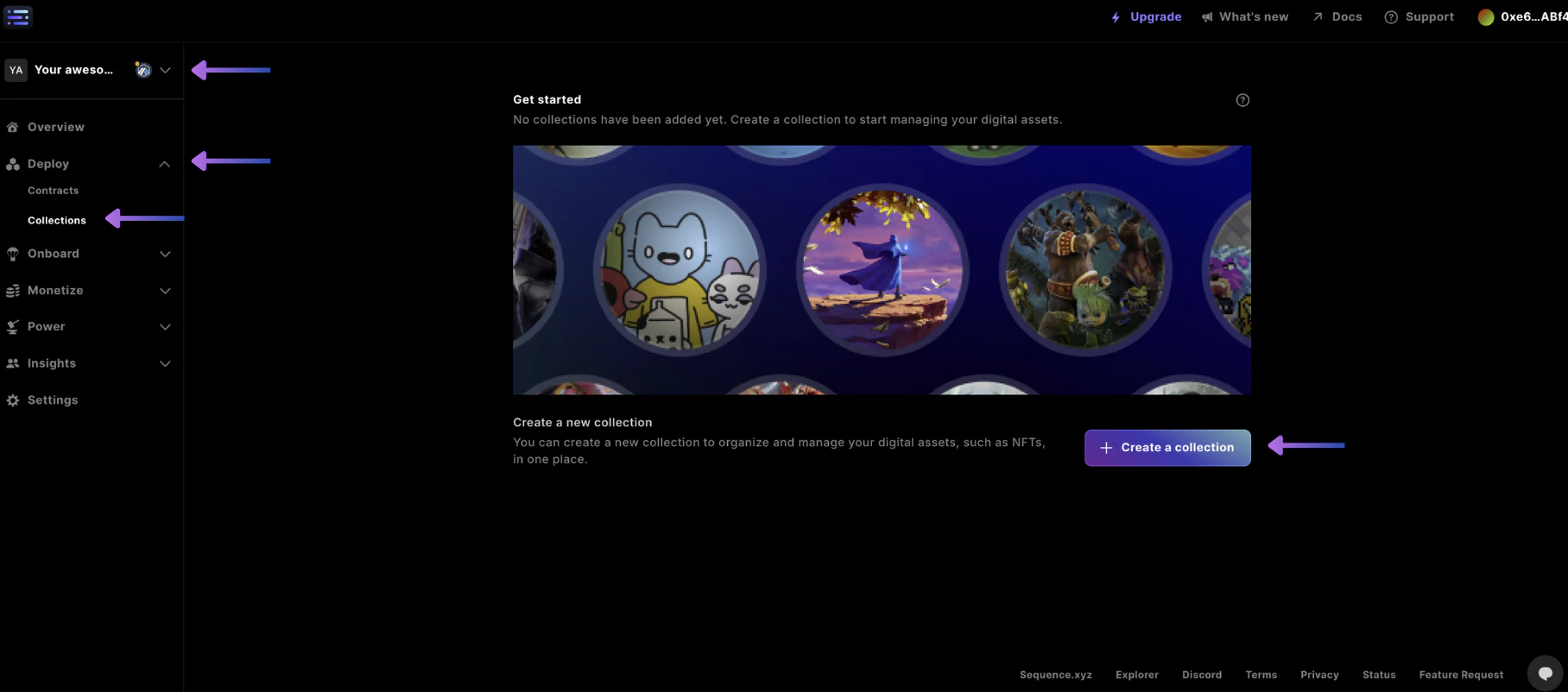1568x692 pixels.
Task: Open the project switcher dropdown chevron
Action: click(x=165, y=70)
